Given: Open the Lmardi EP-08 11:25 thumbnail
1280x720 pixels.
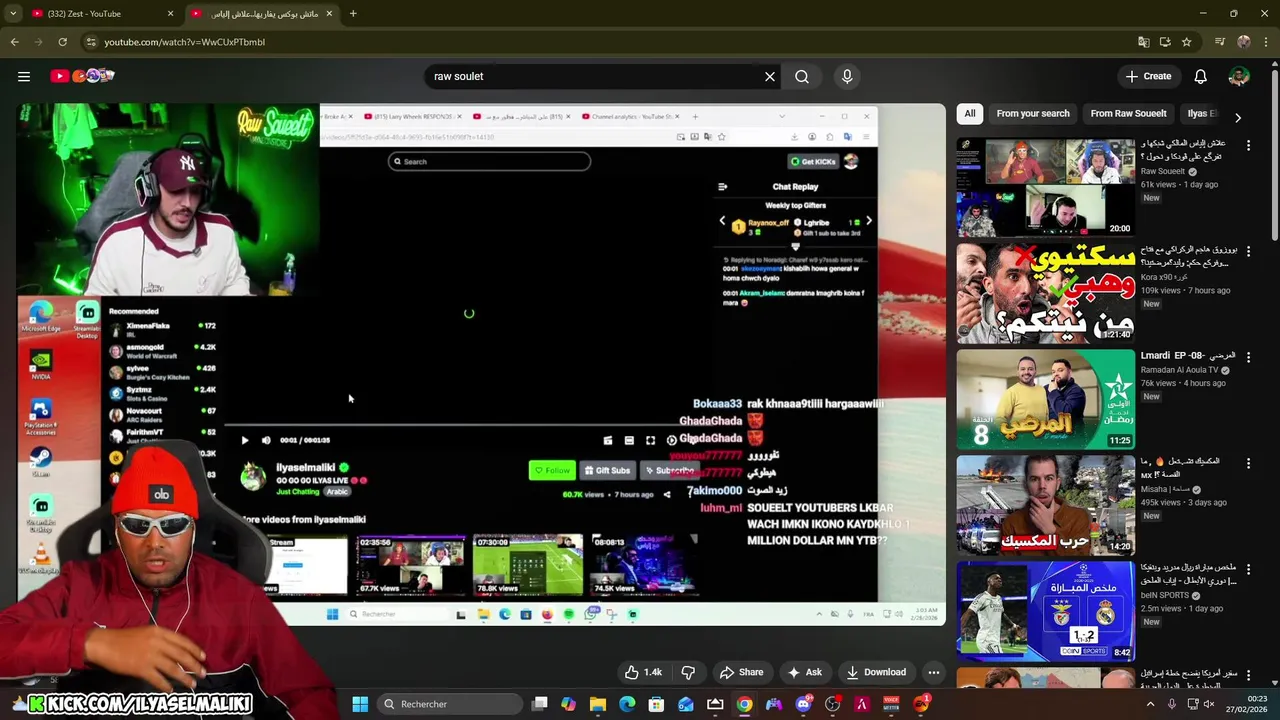Looking at the screenshot, I should point(1045,399).
